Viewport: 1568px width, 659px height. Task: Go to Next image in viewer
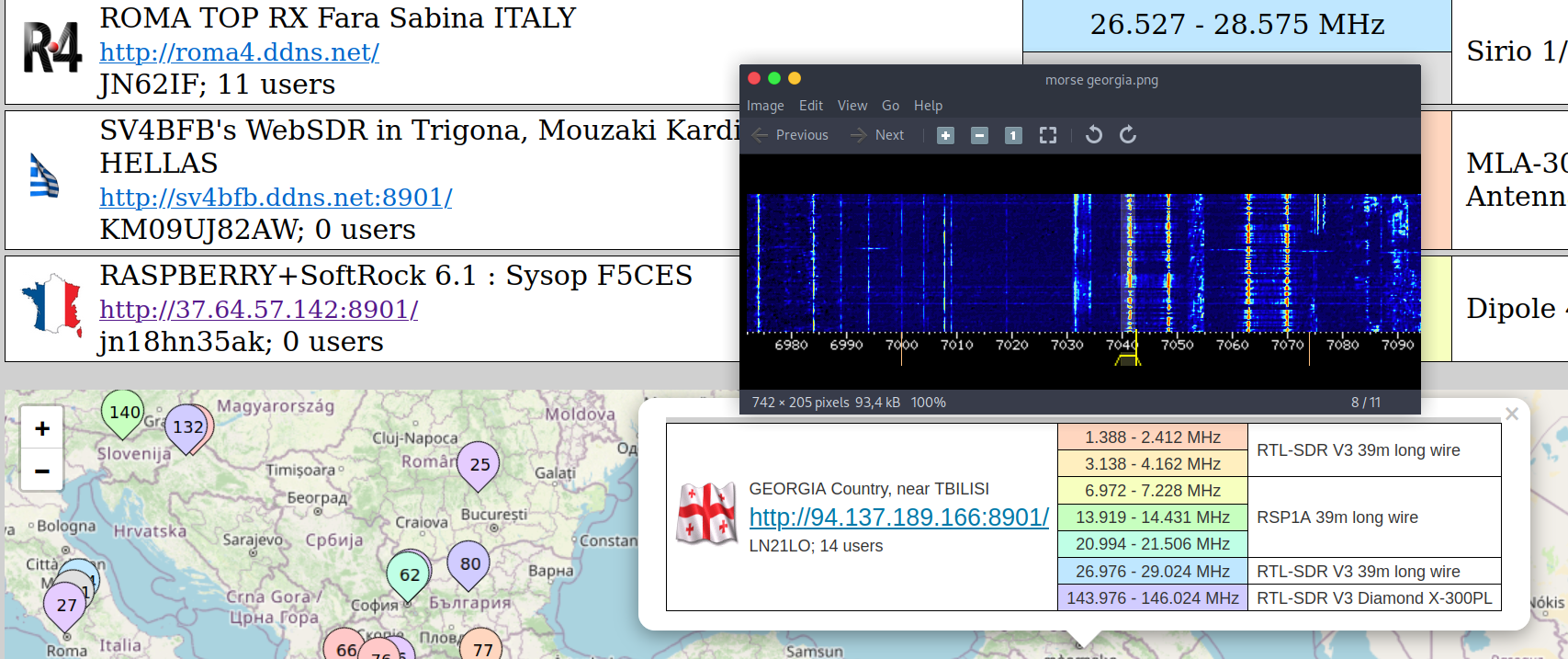pyautogui.click(x=877, y=135)
